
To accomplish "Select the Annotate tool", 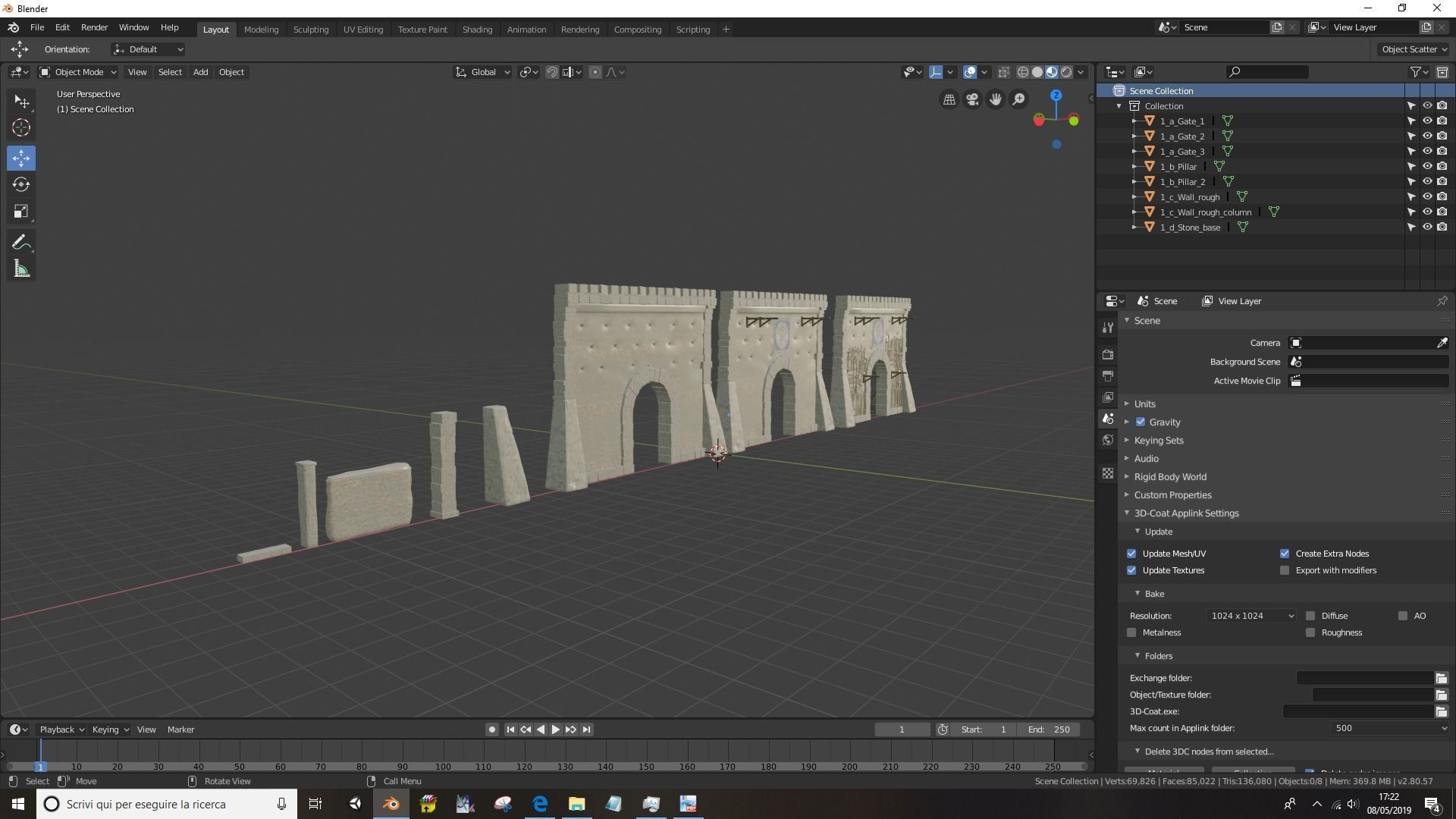I will (x=21, y=243).
